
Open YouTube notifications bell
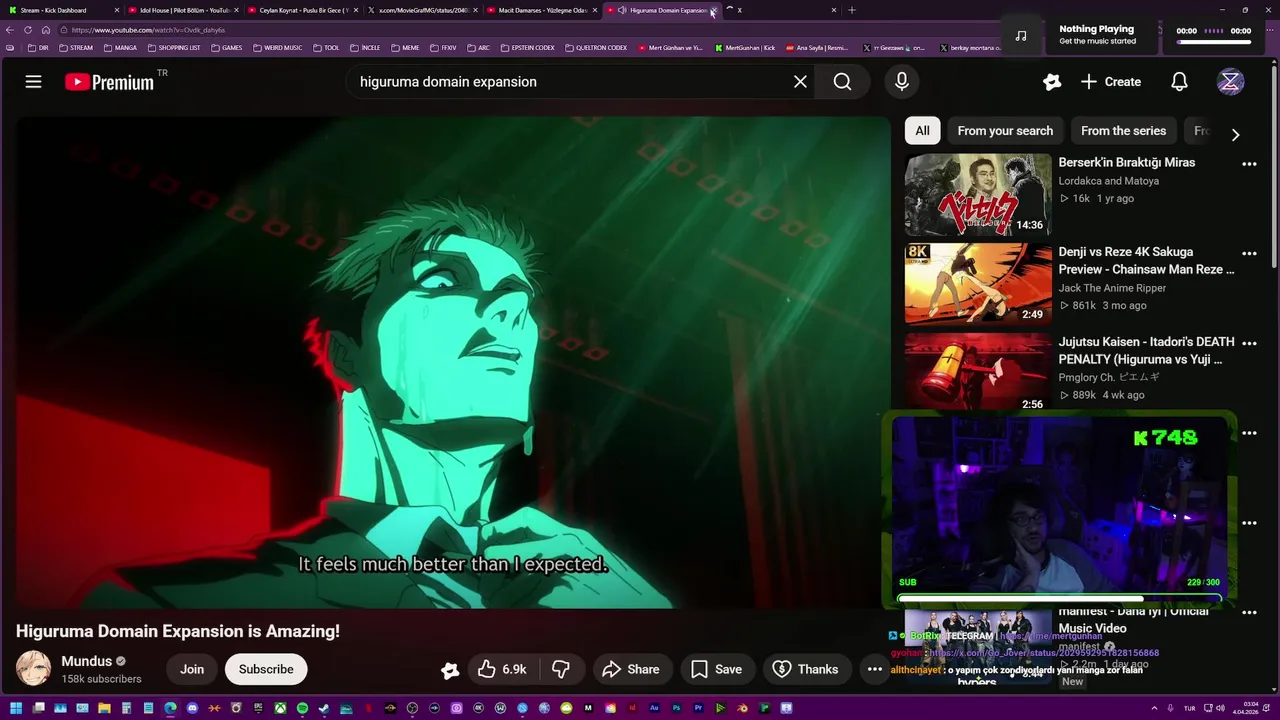[x=1179, y=82]
